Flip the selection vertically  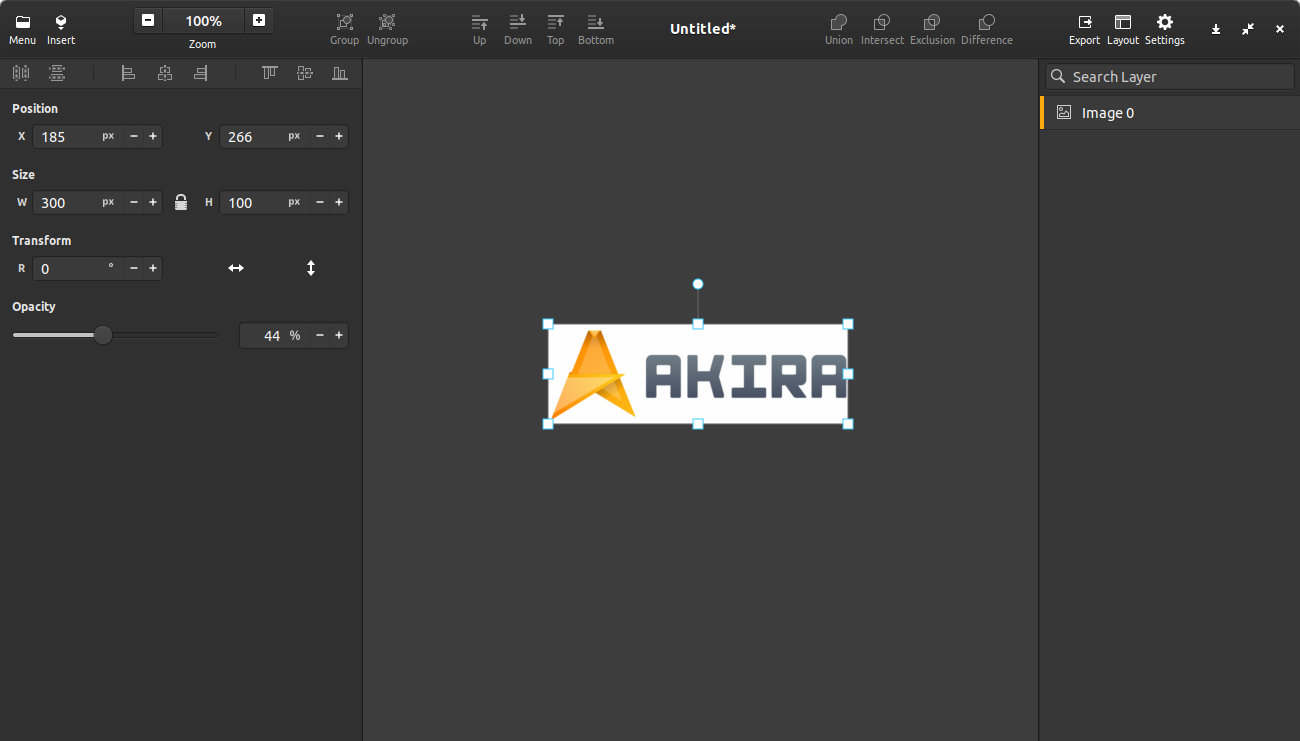[311, 268]
